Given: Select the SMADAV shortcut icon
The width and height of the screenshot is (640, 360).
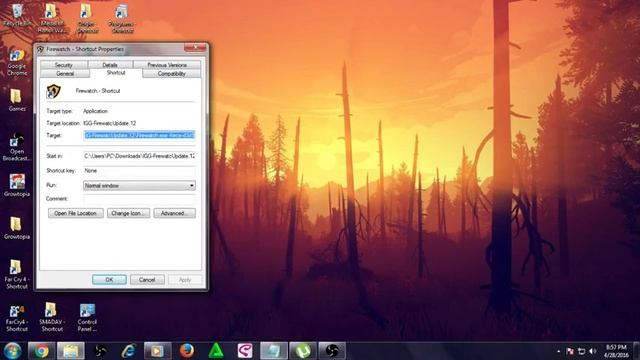Looking at the screenshot, I should pyautogui.click(x=51, y=317).
